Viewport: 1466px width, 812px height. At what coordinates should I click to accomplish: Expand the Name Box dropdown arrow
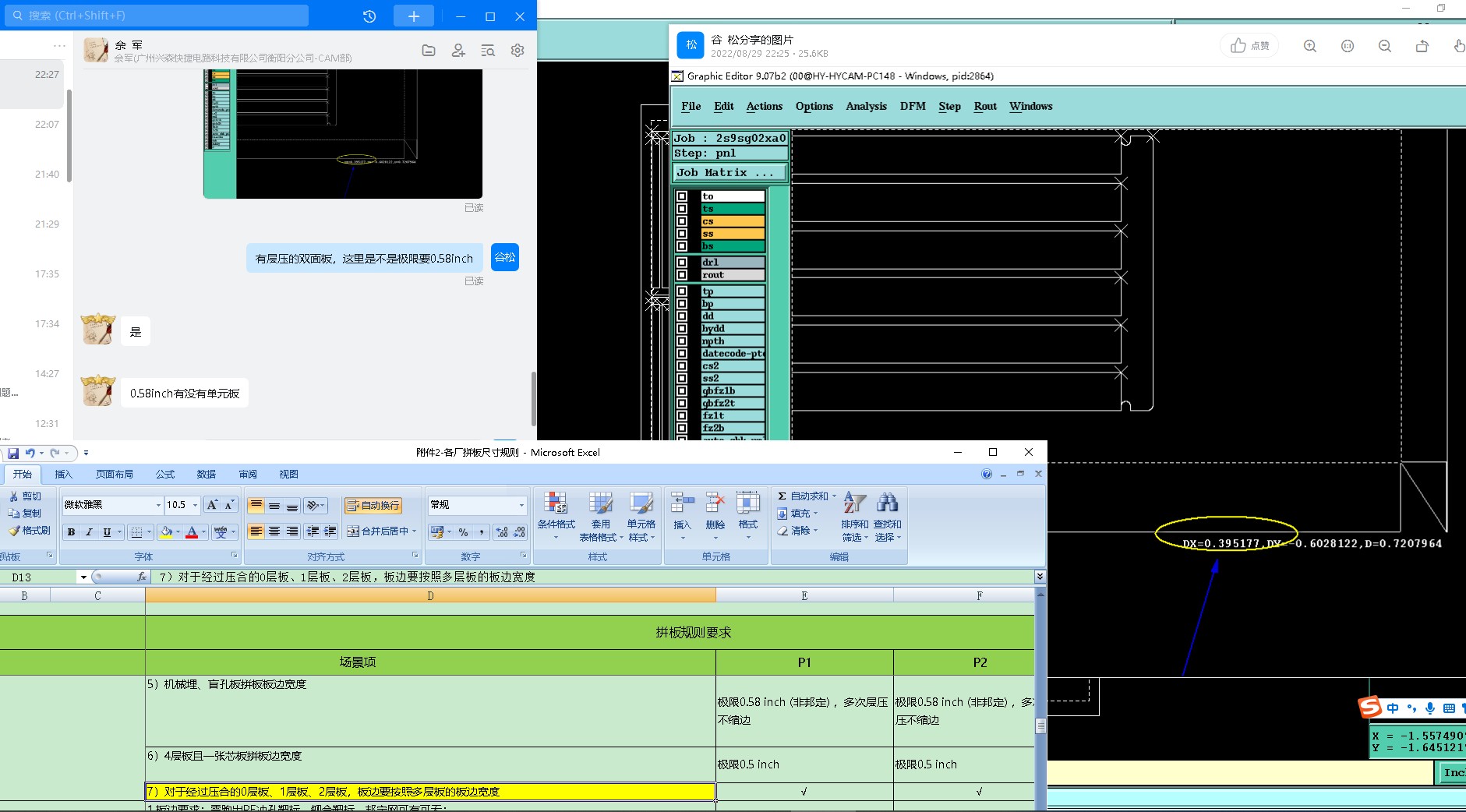pos(83,577)
